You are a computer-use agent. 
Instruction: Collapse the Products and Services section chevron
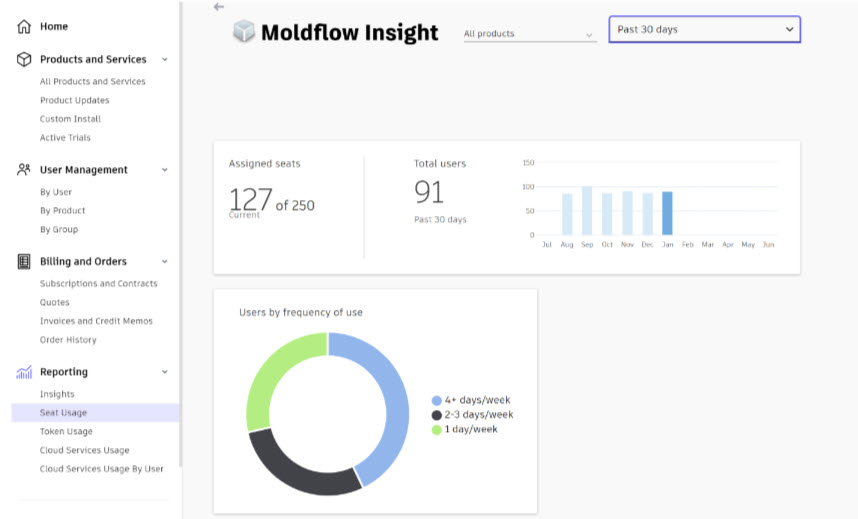click(x=165, y=59)
